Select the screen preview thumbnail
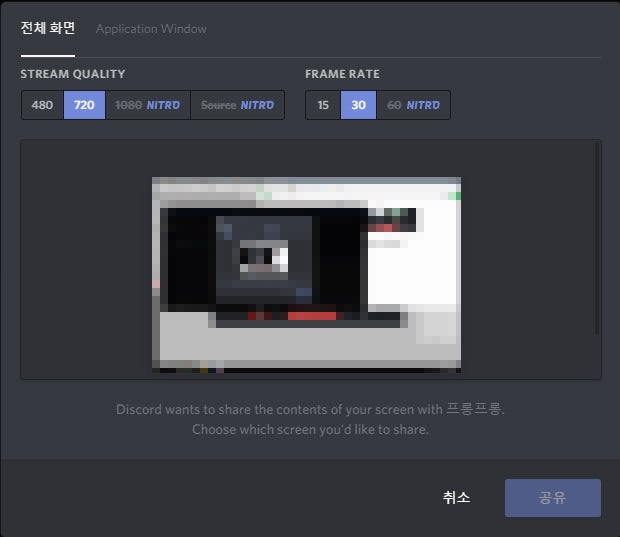This screenshot has height=537, width=620. pyautogui.click(x=306, y=275)
